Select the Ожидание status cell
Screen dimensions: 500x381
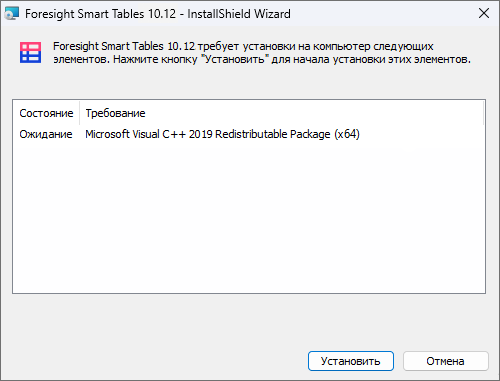click(46, 134)
